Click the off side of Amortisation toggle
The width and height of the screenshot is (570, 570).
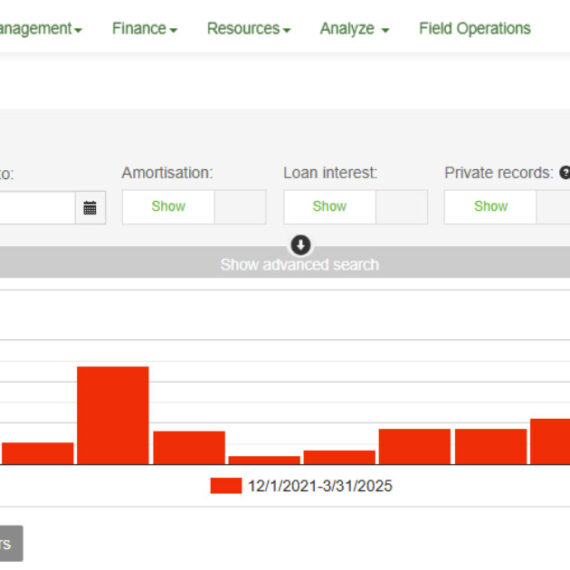point(240,207)
